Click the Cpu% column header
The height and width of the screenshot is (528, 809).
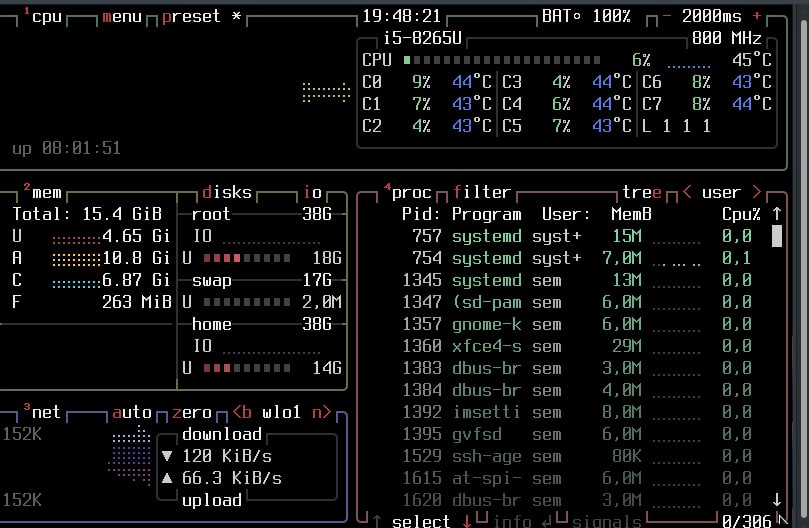741,214
